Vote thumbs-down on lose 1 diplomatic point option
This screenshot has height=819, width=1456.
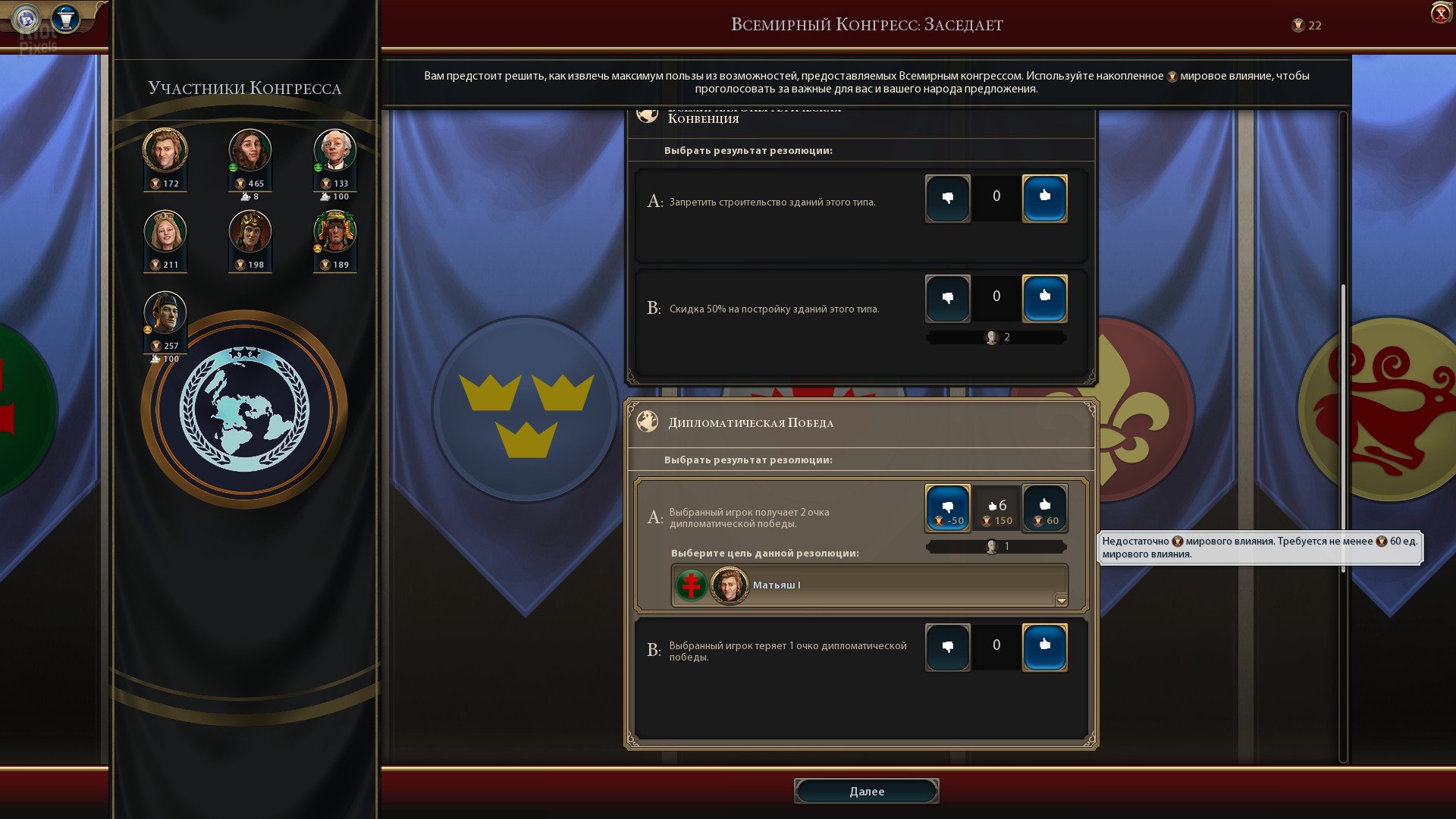947,647
